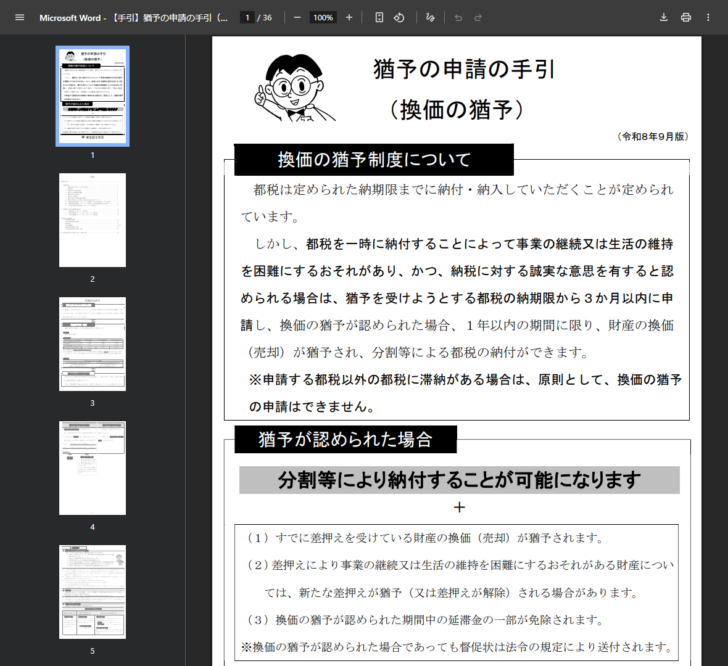Select page 1 thumbnail

coord(92,96)
